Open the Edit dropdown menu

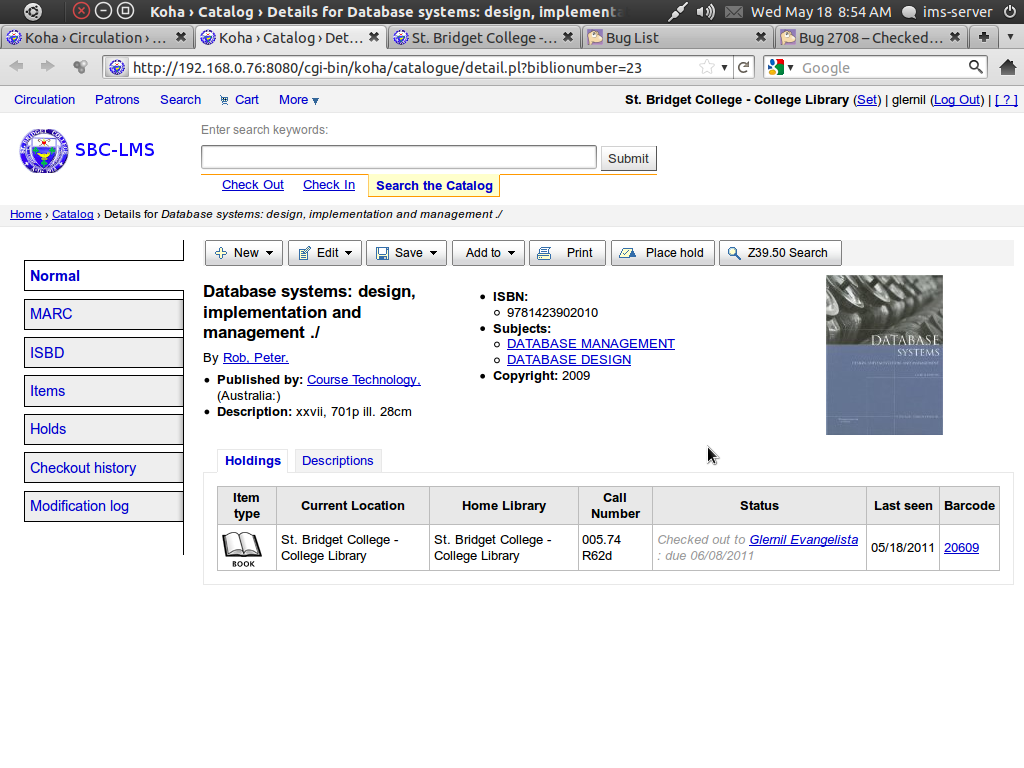(325, 253)
